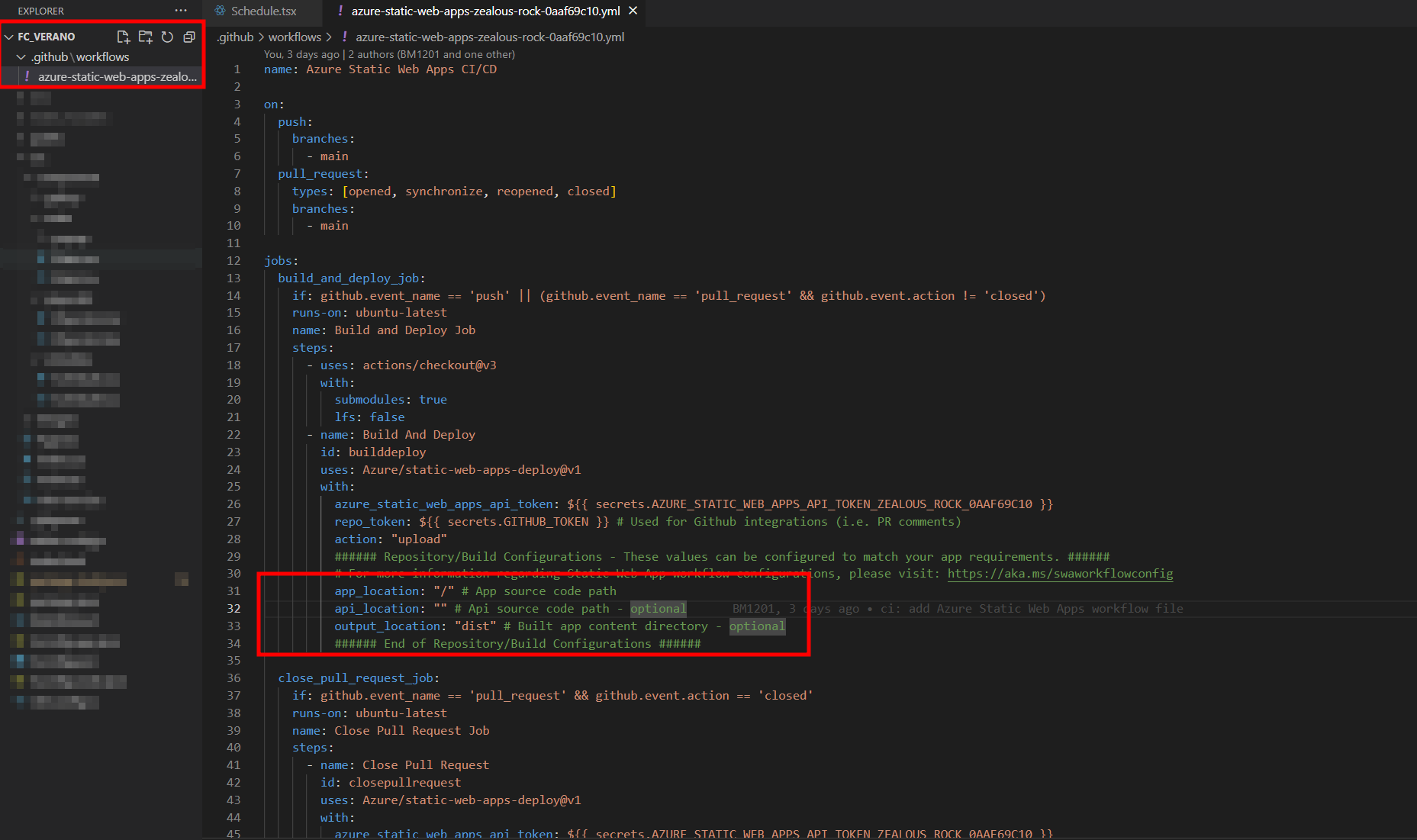Switch to the Schedule.tsx tab
The width and height of the screenshot is (1417, 840).
click(262, 11)
